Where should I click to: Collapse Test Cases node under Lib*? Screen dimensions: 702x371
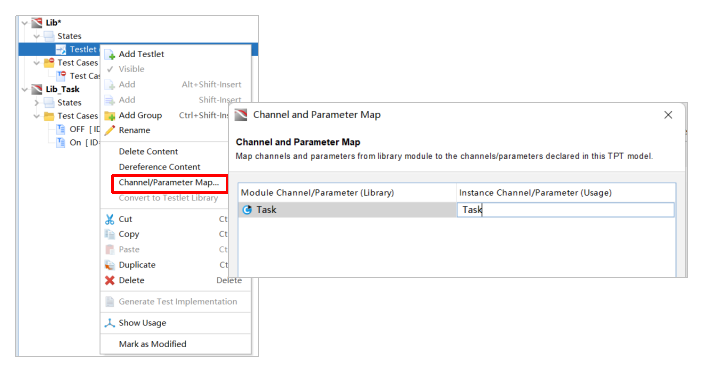37,63
